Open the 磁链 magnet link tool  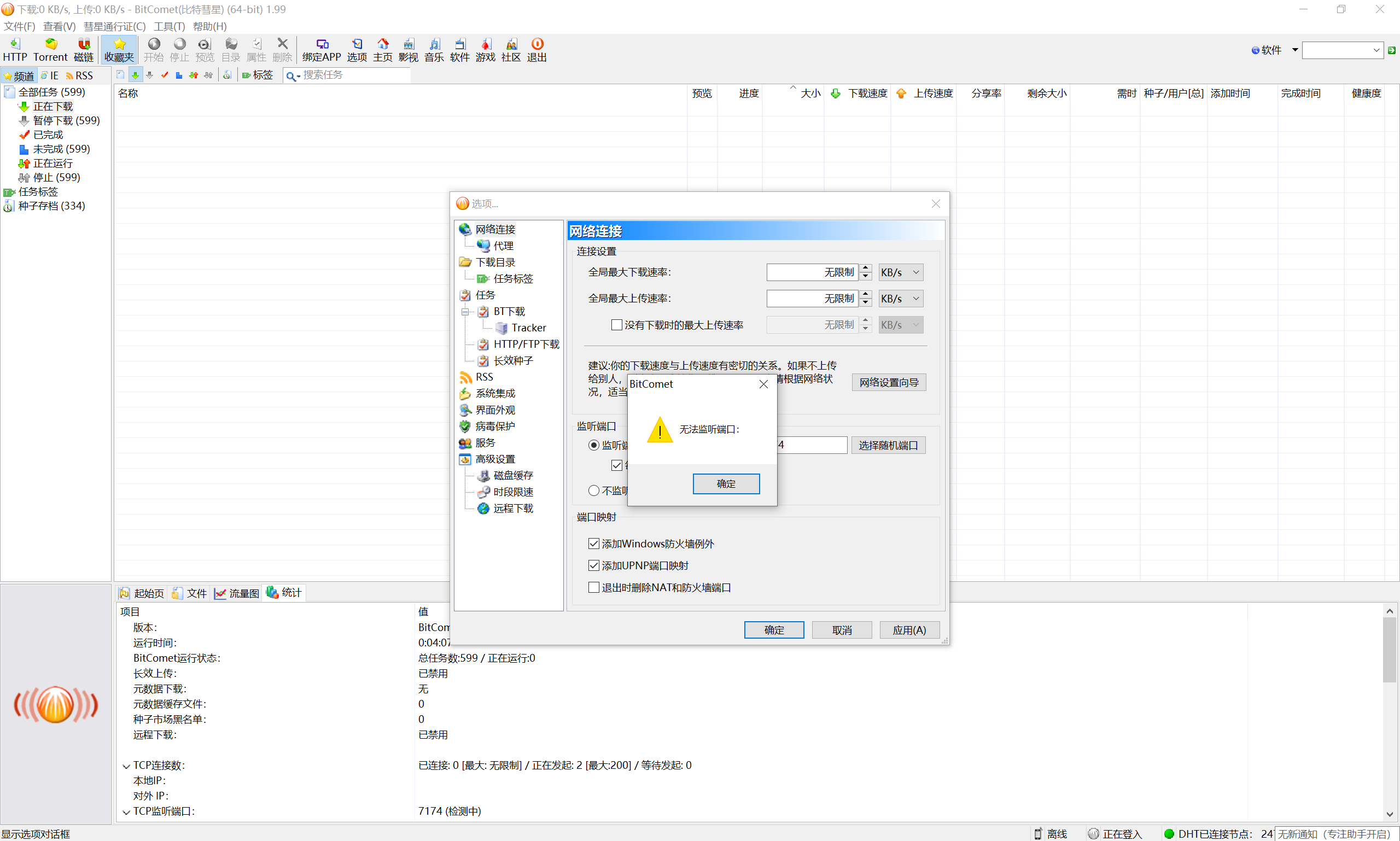click(83, 50)
